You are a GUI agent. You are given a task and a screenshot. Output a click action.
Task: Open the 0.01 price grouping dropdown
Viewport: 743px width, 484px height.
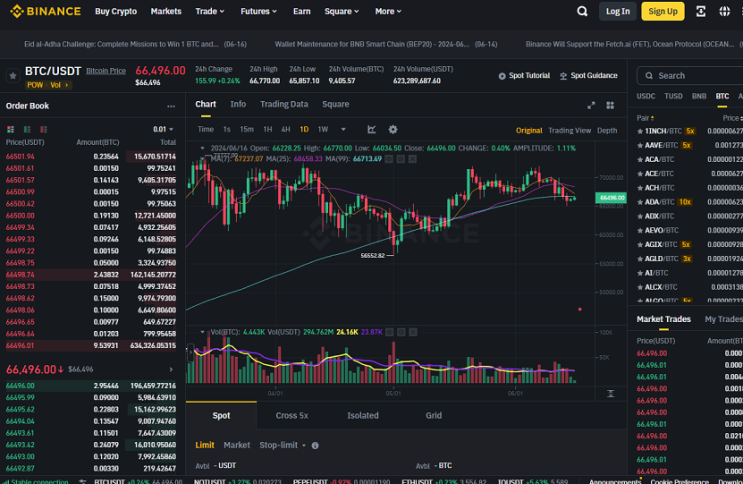[x=163, y=129]
